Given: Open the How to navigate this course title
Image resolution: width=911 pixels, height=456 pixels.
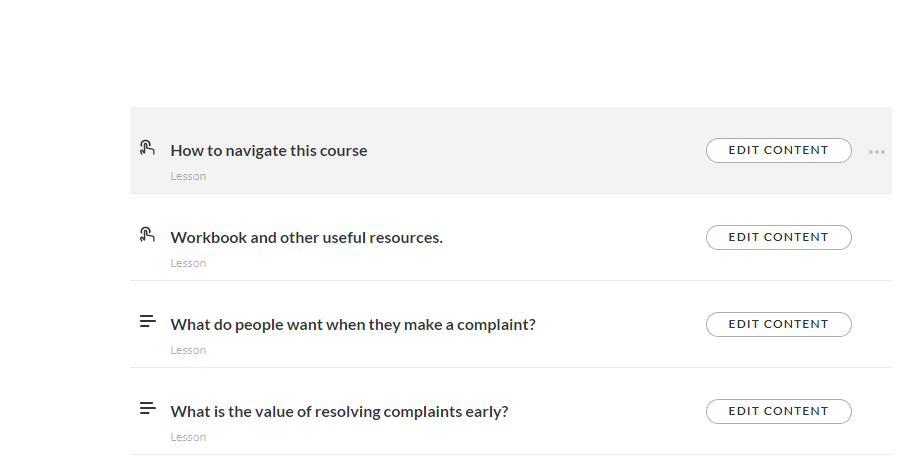Looking at the screenshot, I should pyautogui.click(x=269, y=151).
